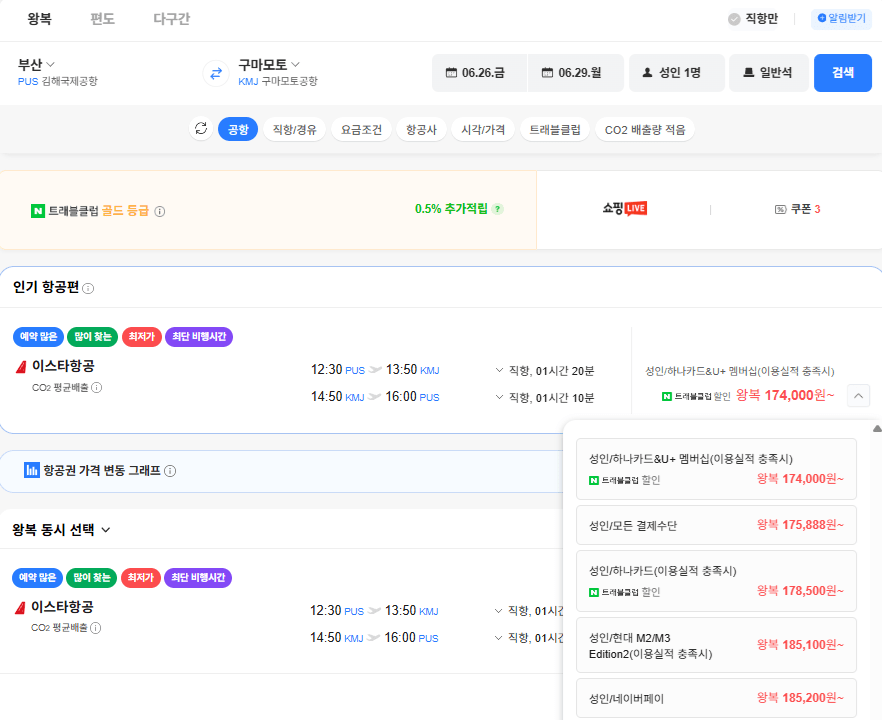Collapse the price options with the up chevron

pos(858,395)
